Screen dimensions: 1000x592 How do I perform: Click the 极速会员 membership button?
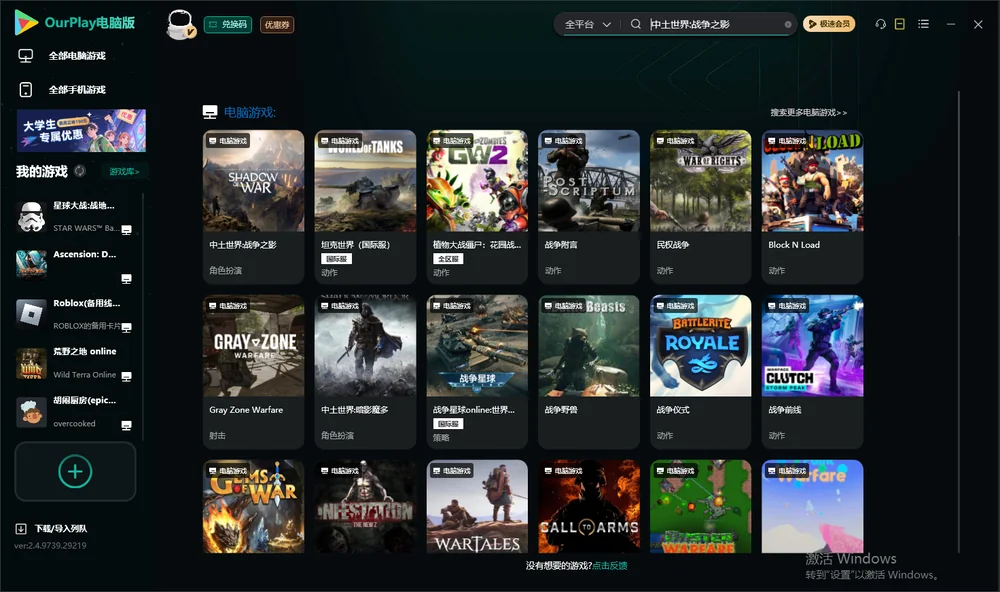click(828, 24)
